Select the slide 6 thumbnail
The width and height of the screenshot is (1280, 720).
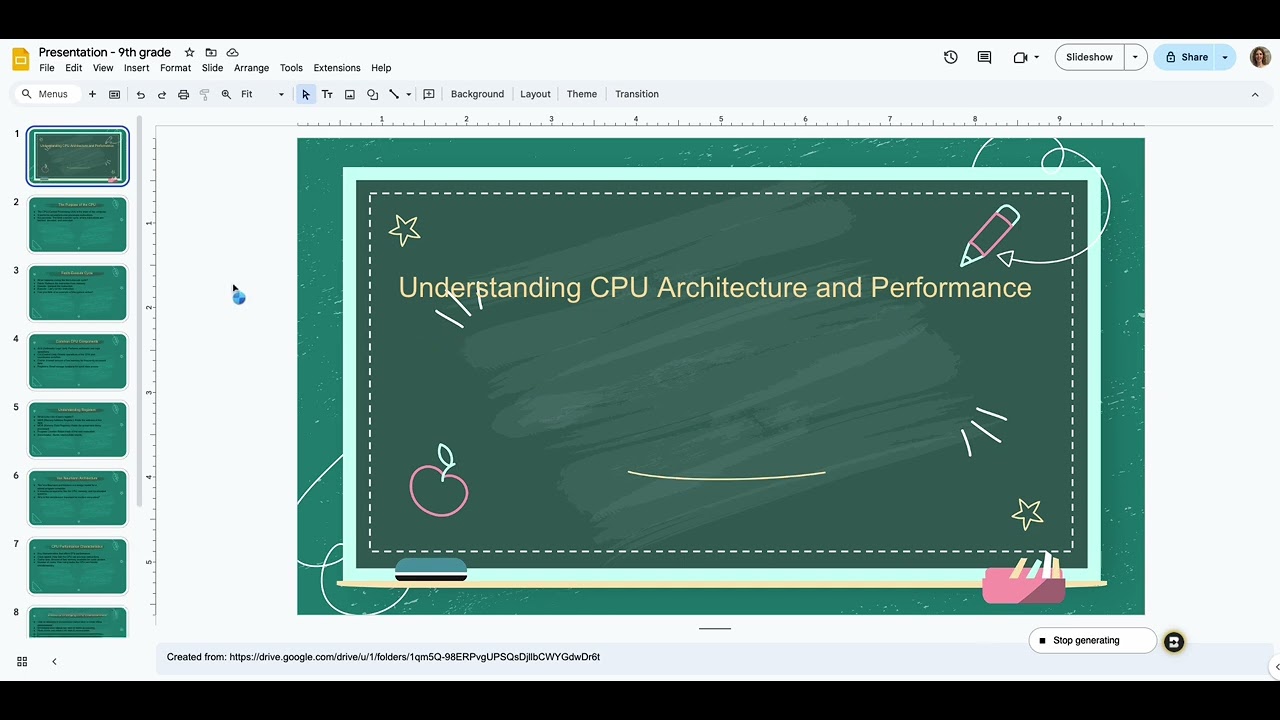[x=78, y=498]
